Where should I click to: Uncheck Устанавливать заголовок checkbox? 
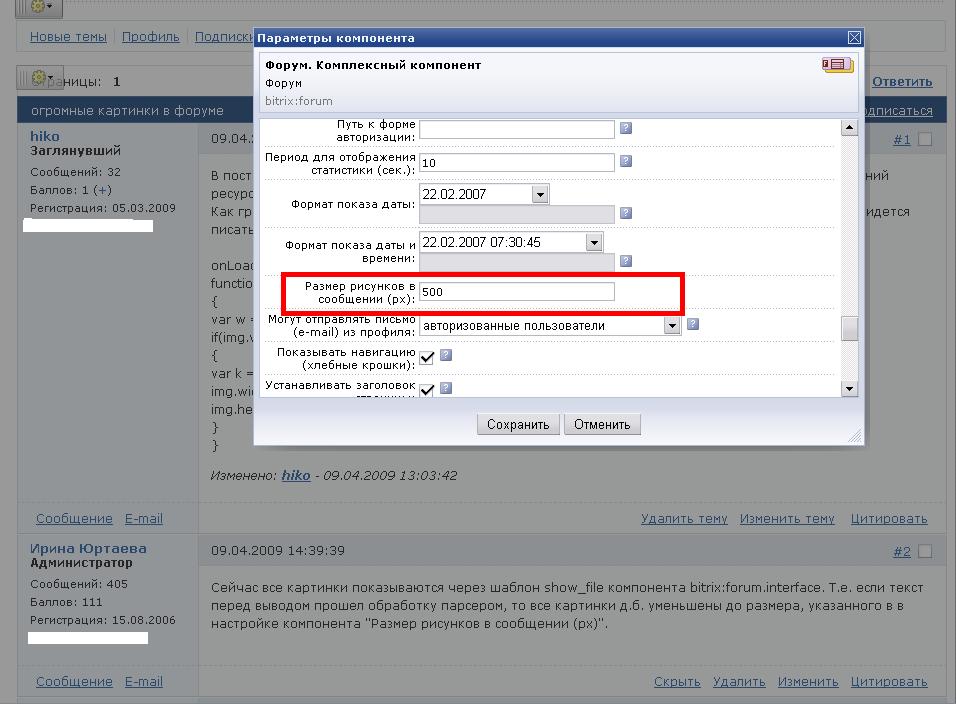427,390
